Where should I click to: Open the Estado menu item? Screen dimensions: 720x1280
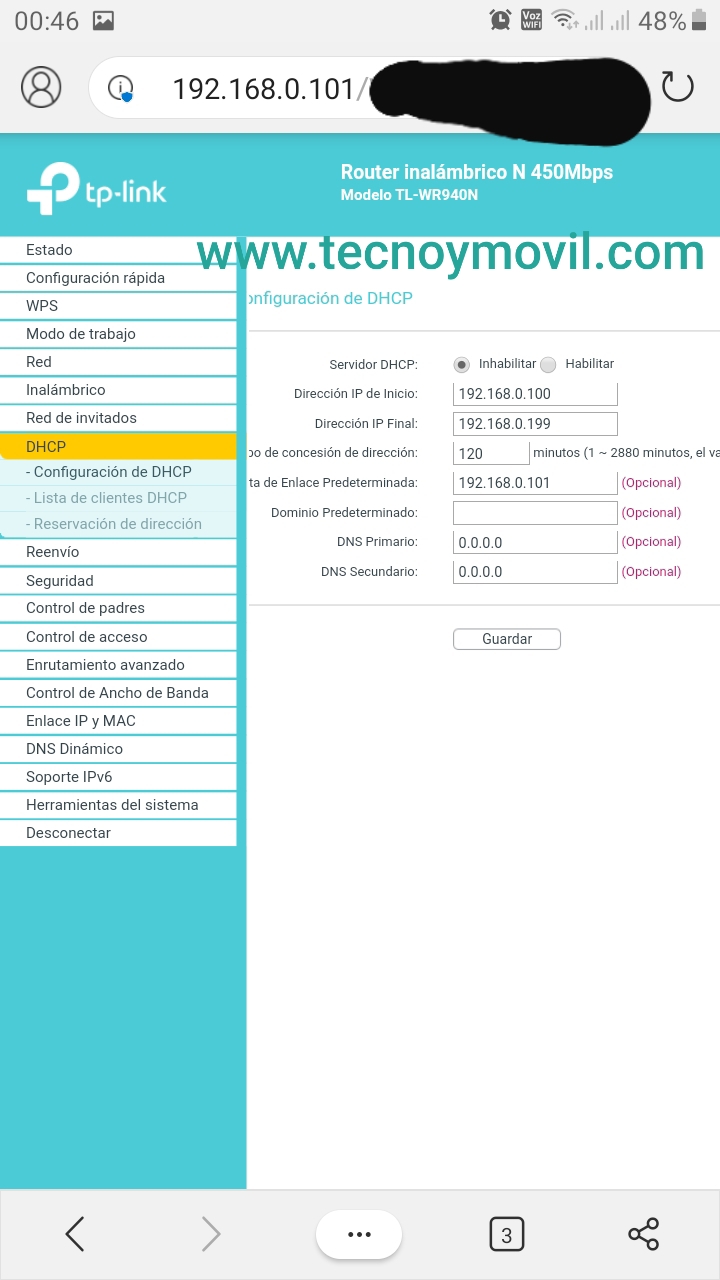[118, 250]
